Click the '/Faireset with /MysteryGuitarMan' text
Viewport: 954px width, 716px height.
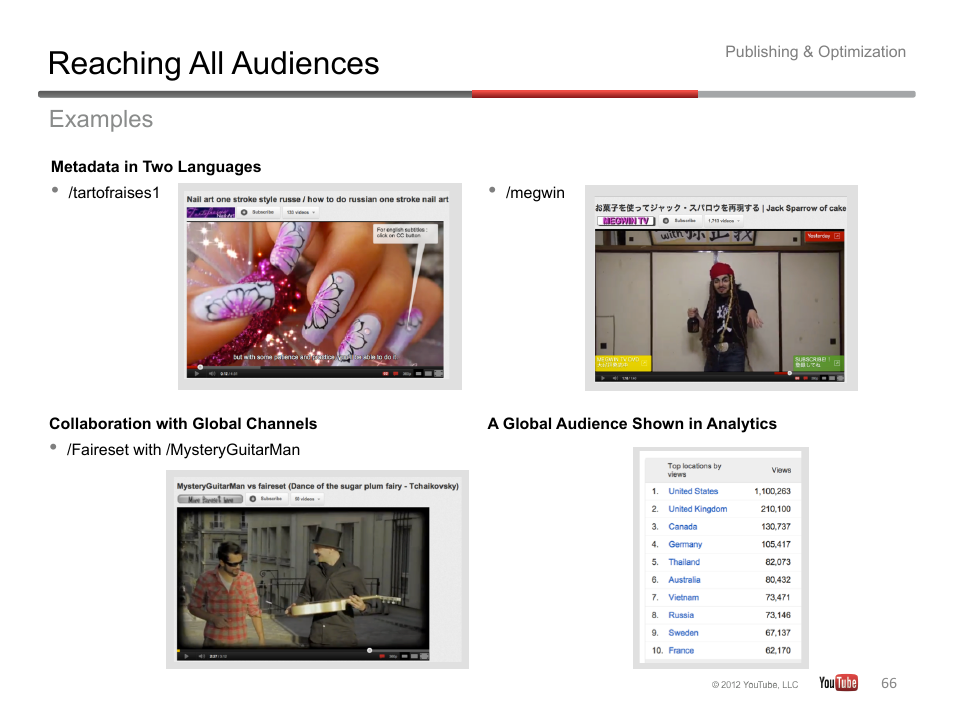(x=183, y=450)
